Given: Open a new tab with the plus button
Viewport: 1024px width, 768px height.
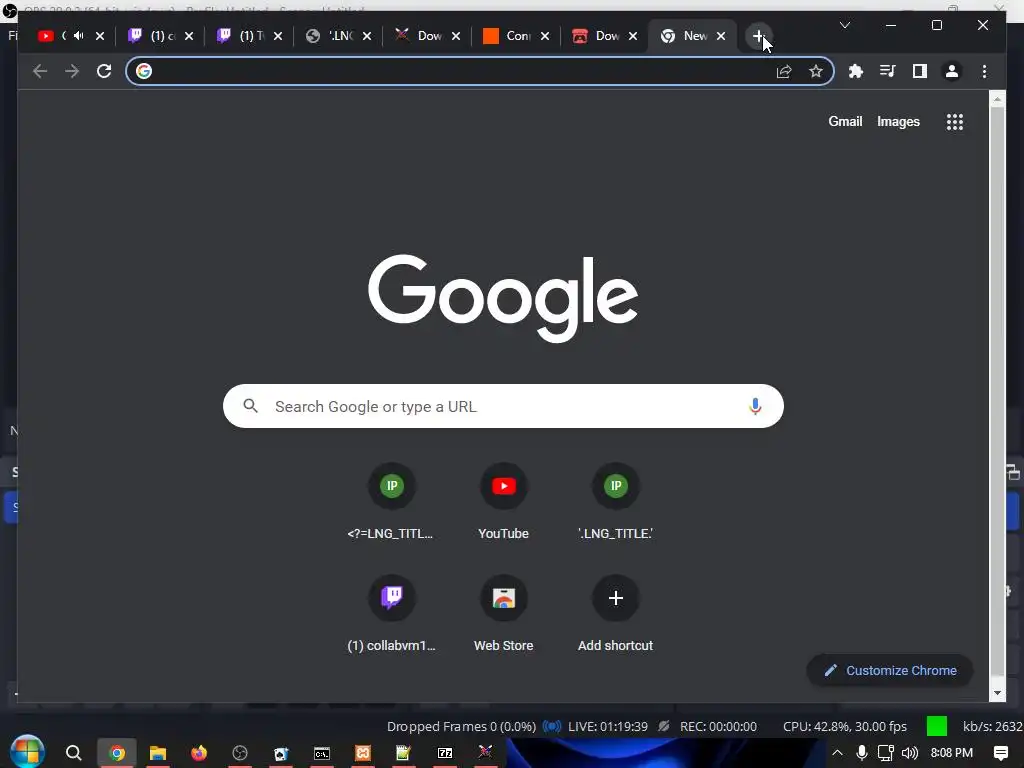Looking at the screenshot, I should (x=758, y=36).
